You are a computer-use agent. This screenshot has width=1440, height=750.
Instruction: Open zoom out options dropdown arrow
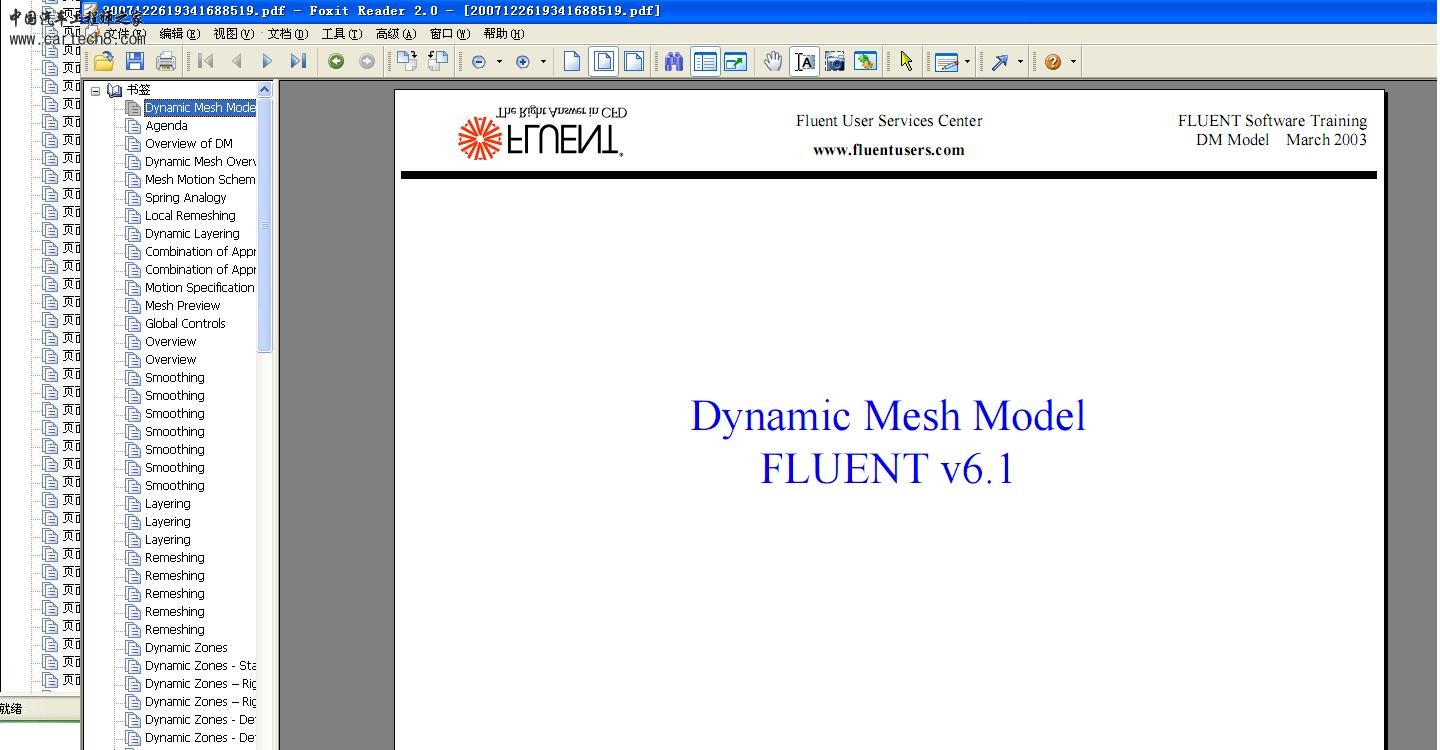pos(499,62)
